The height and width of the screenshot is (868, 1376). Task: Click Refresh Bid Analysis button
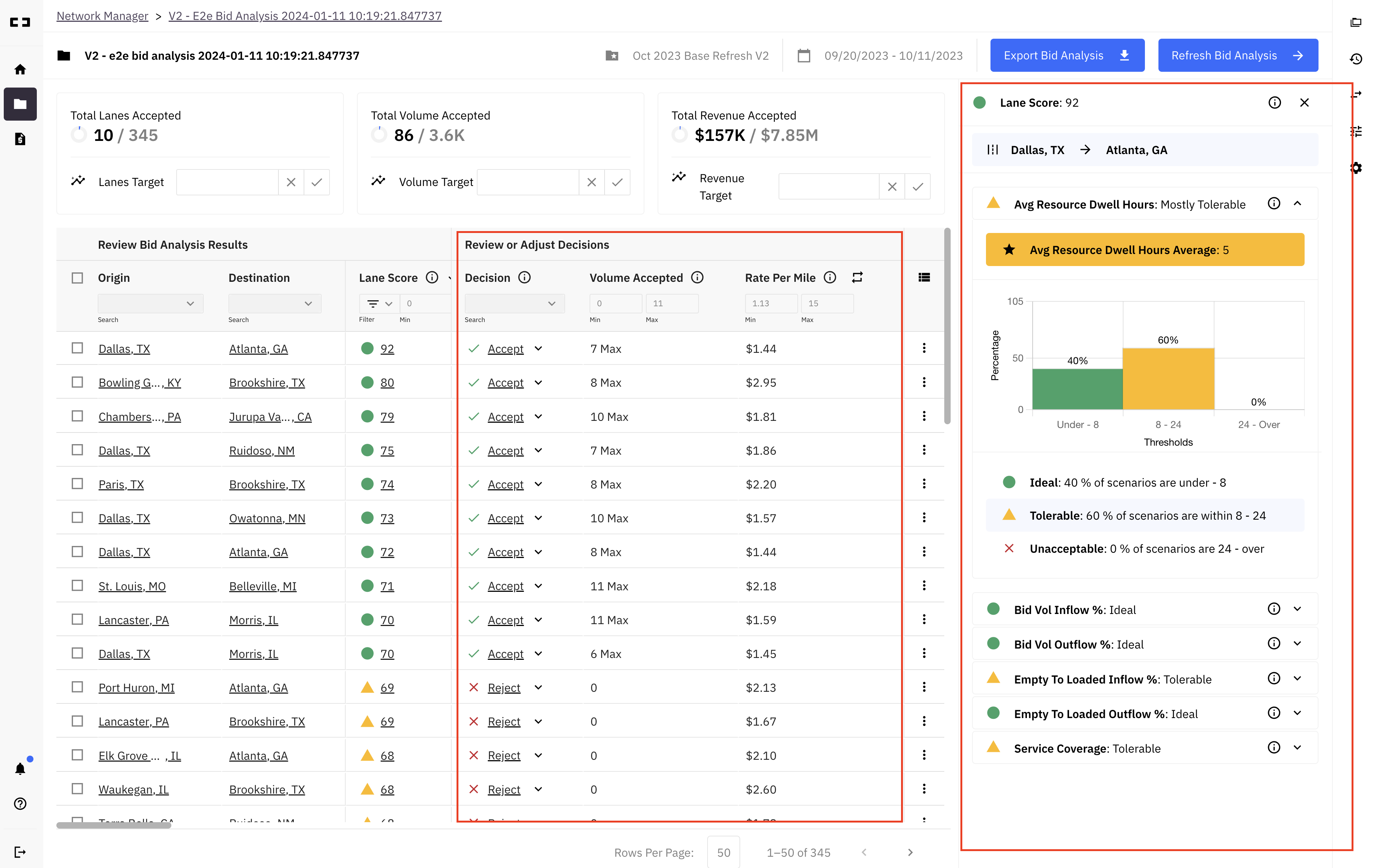[x=1238, y=56]
